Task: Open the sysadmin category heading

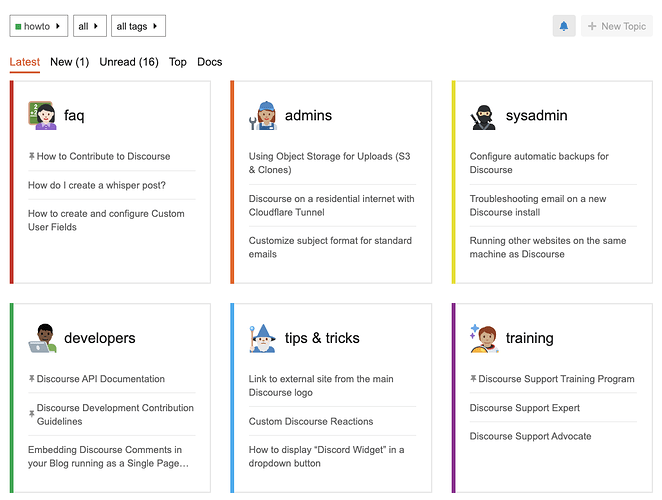Action: (536, 116)
